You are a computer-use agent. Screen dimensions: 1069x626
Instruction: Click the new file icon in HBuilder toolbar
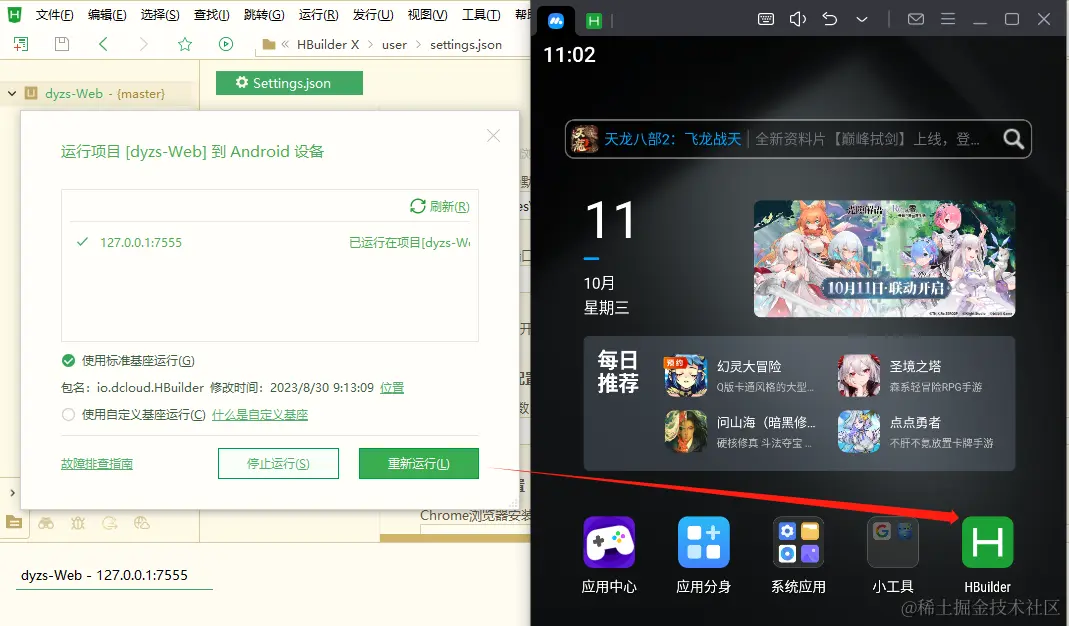click(x=21, y=44)
